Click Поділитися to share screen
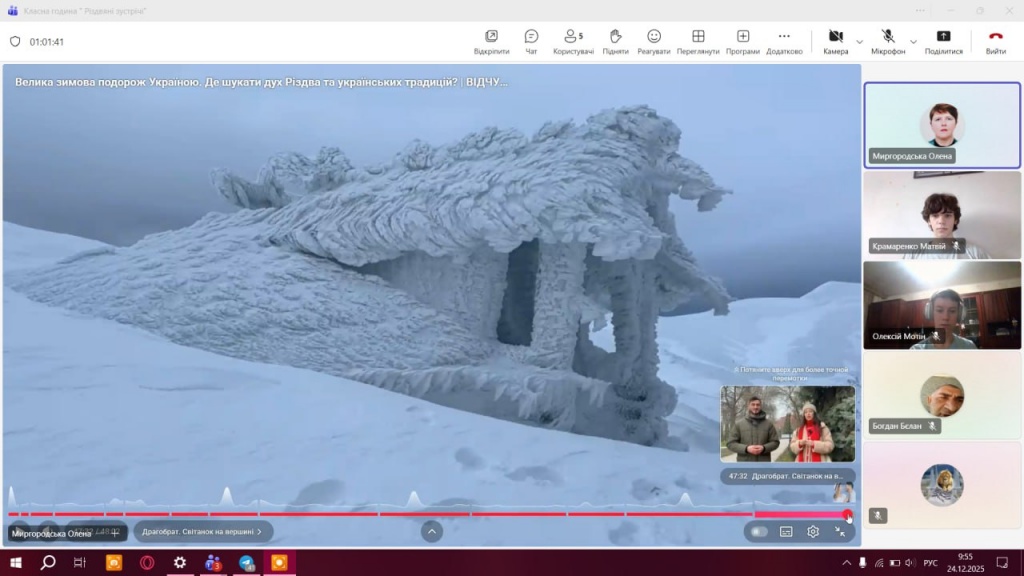The width and height of the screenshot is (1024, 576). (943, 41)
